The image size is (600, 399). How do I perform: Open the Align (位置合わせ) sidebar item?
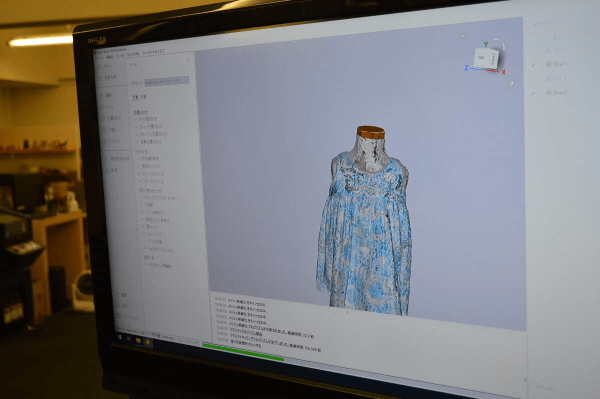111,118
